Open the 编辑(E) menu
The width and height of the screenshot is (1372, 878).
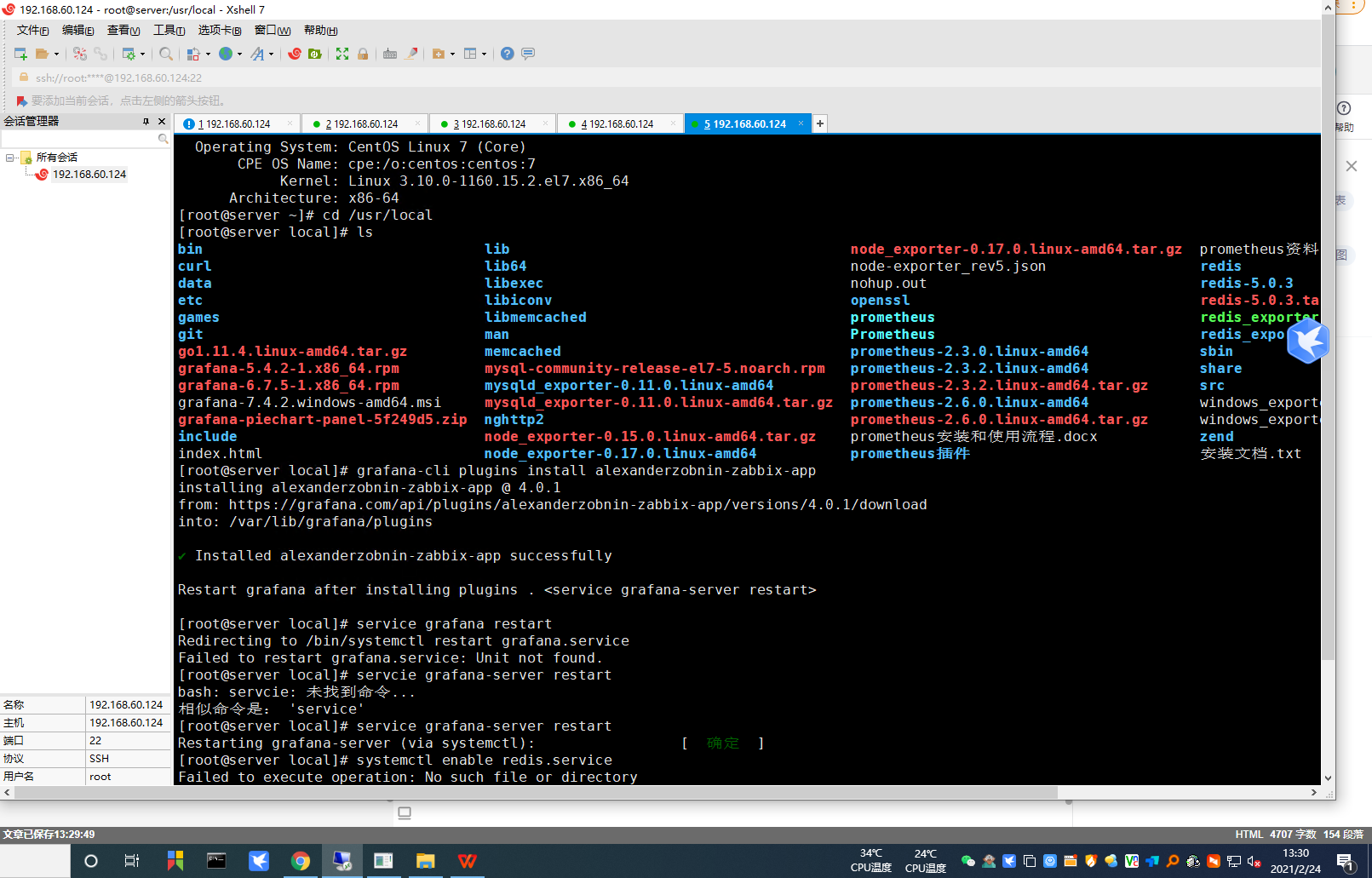[77, 31]
